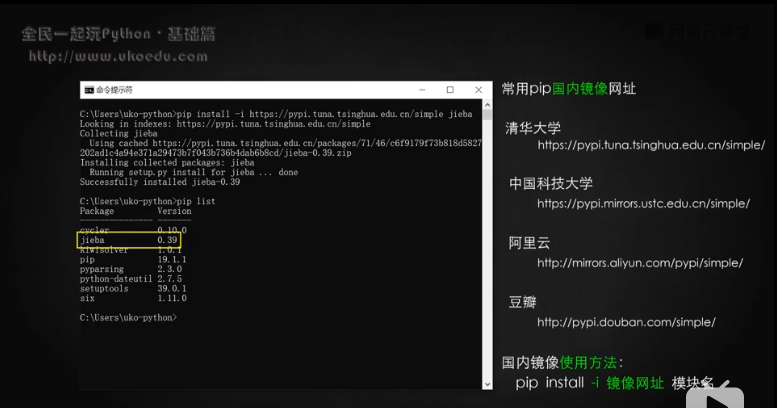
Task: Click the final empty C:\Users\uko-python> prompt
Action: point(128,317)
